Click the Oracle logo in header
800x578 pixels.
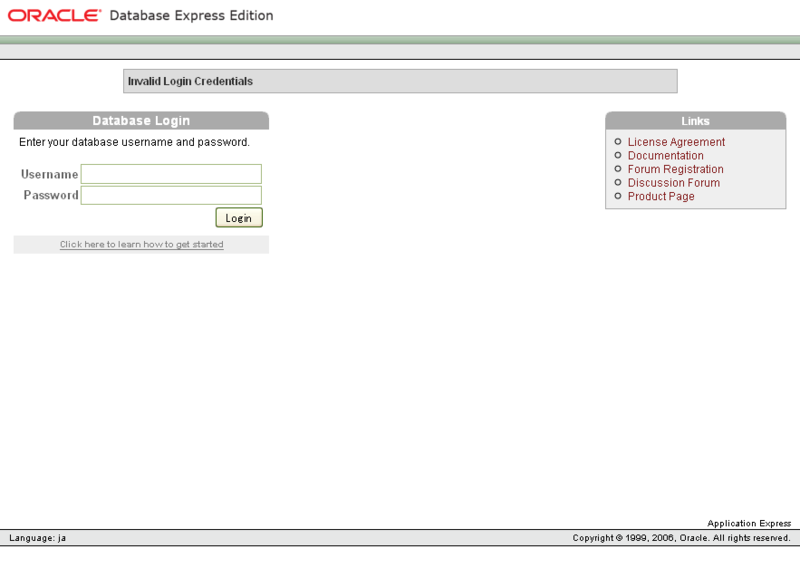point(54,15)
